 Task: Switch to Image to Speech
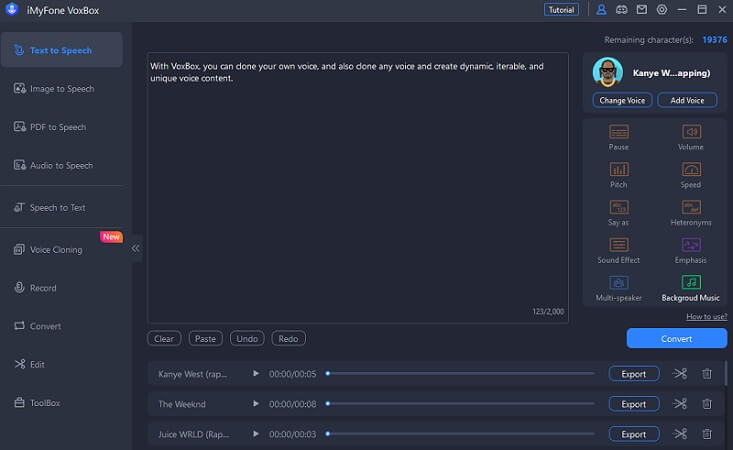pyautogui.click(x=62, y=88)
